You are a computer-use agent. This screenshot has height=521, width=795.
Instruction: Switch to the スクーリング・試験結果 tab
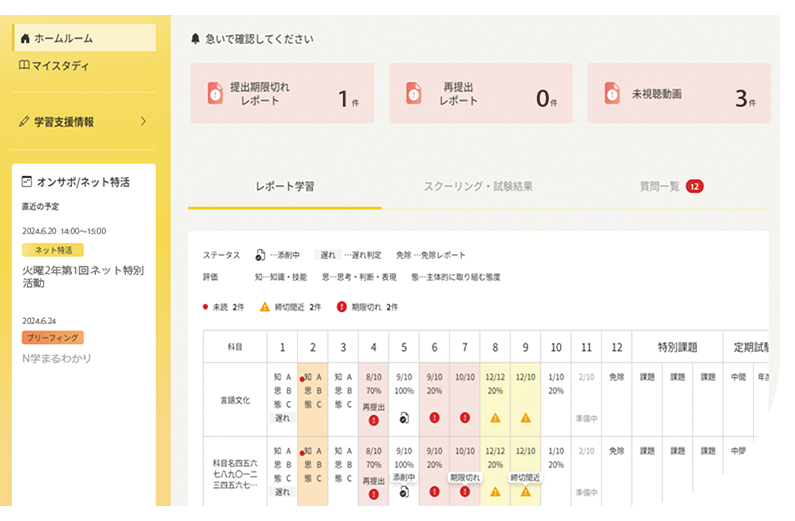tap(478, 186)
